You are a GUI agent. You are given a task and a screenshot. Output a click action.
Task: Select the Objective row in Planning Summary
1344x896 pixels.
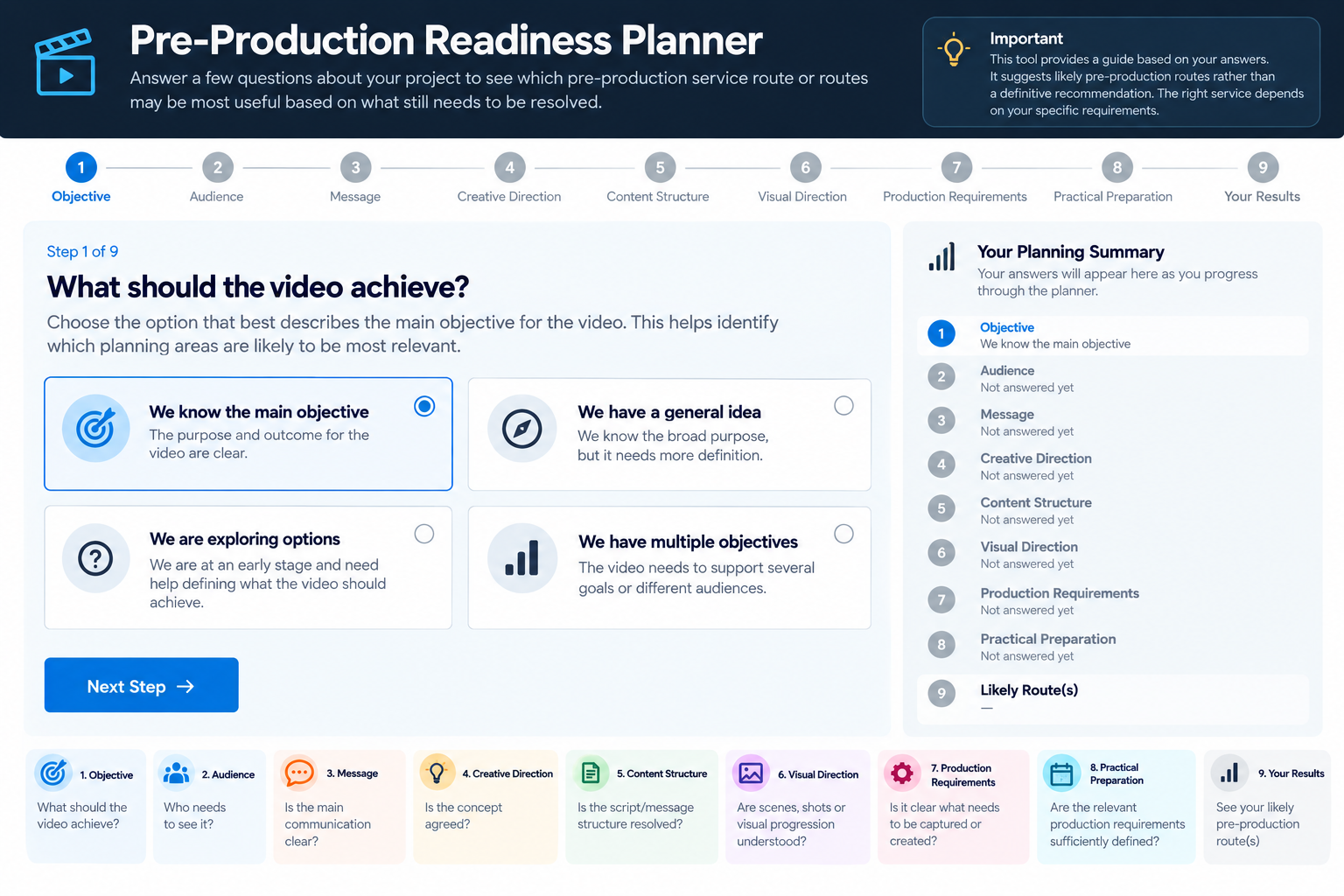click(x=1113, y=335)
